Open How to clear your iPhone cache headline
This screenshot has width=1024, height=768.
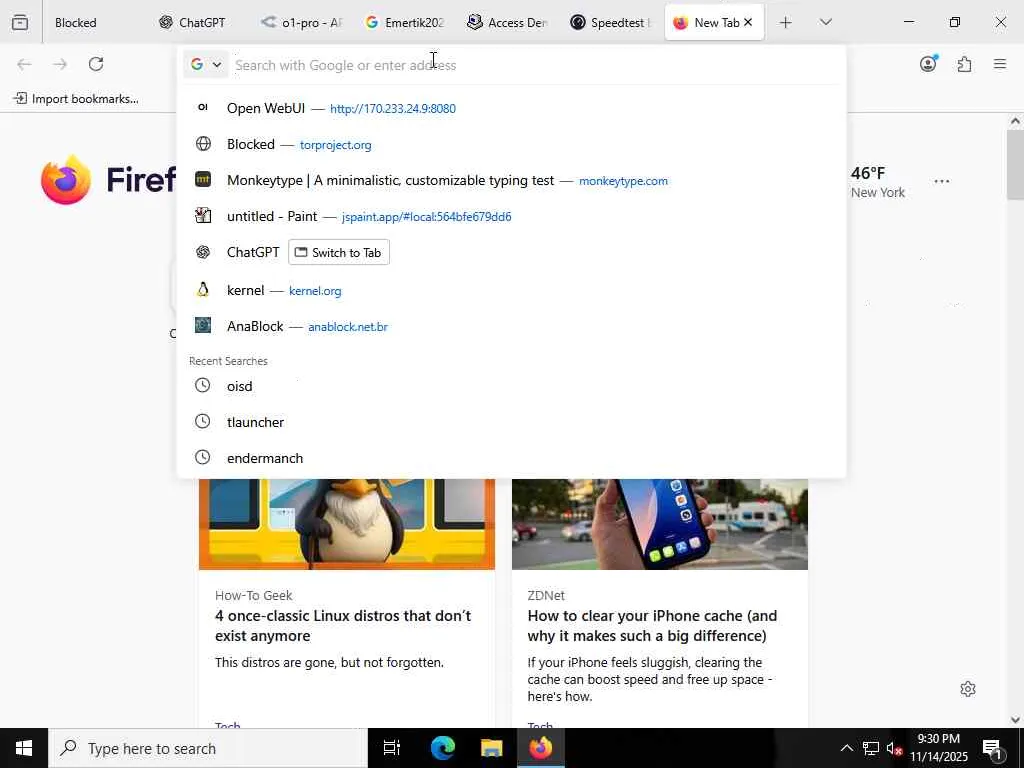652,626
